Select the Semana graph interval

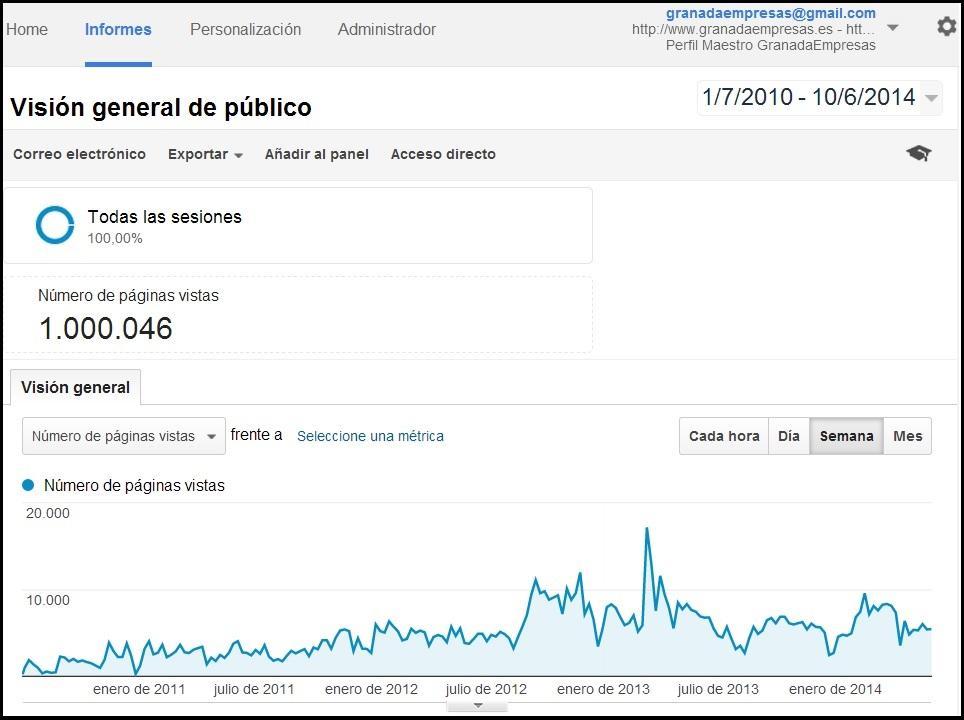pyautogui.click(x=846, y=436)
